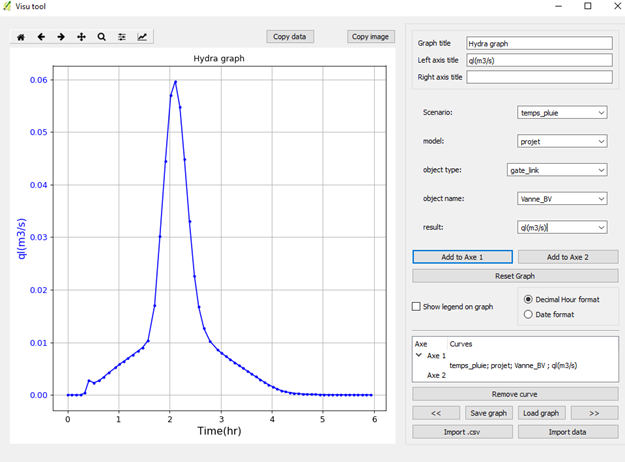The height and width of the screenshot is (462, 625).
Task: Open object type dropdown gate_link
Action: pos(557,170)
